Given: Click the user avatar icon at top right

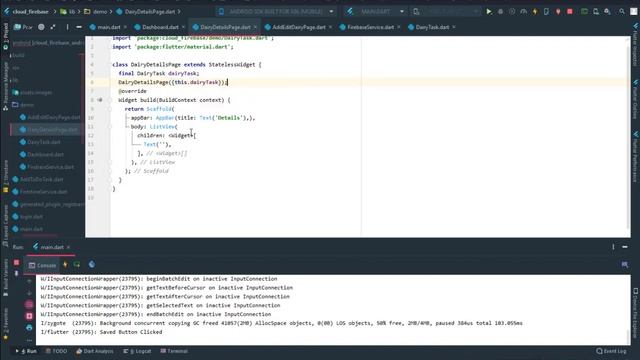Looking at the screenshot, I should point(633,12).
